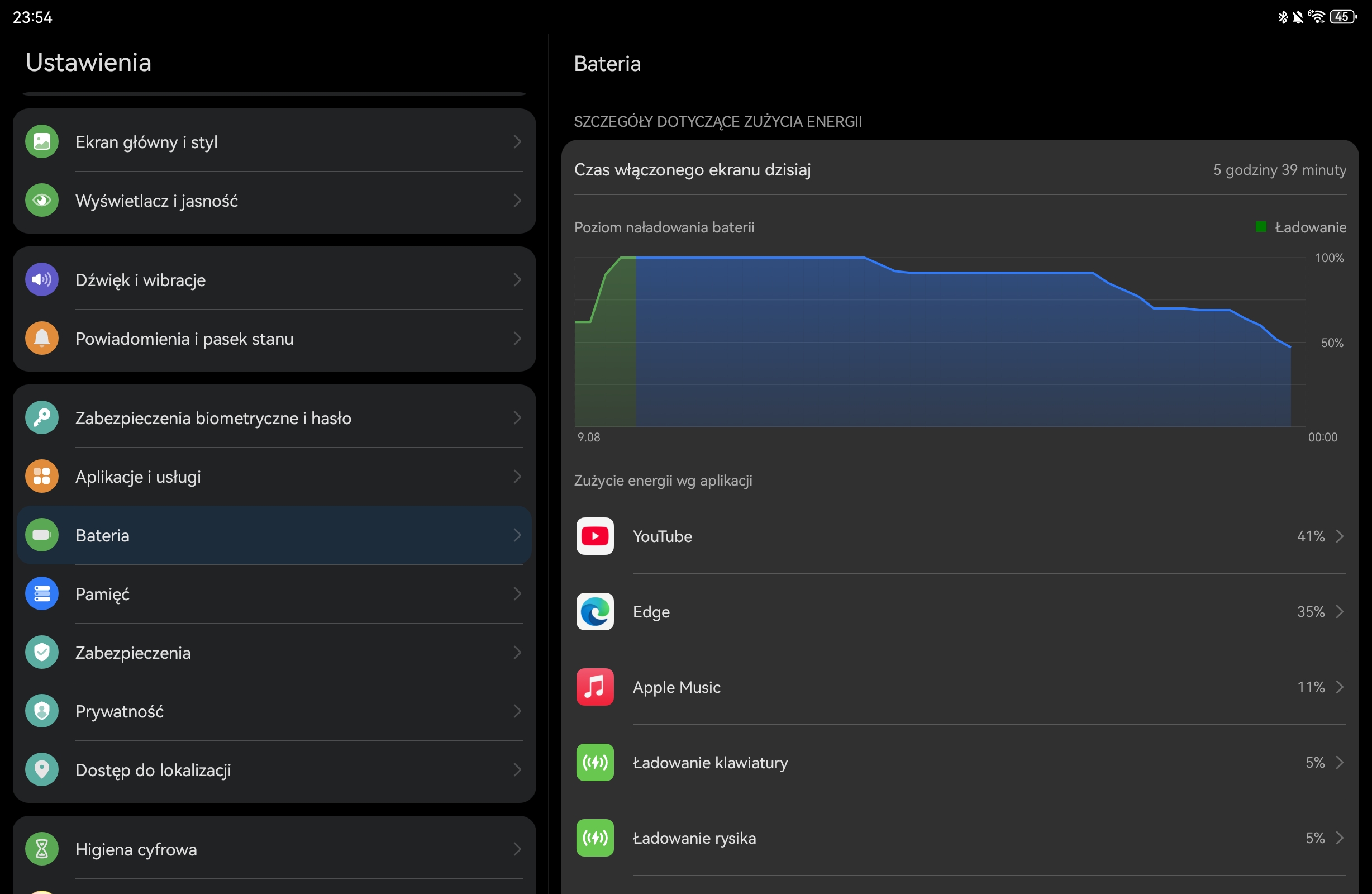Open chevron next to Pamięć
The width and height of the screenshot is (1372, 894).
coord(517,594)
